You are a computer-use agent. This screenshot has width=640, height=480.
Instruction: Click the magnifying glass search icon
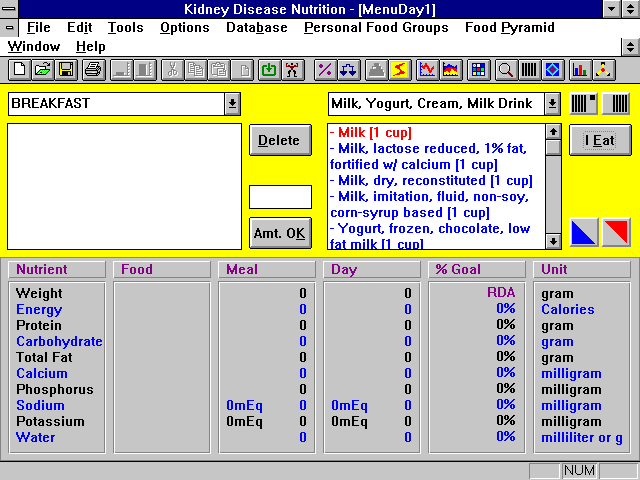(x=505, y=69)
